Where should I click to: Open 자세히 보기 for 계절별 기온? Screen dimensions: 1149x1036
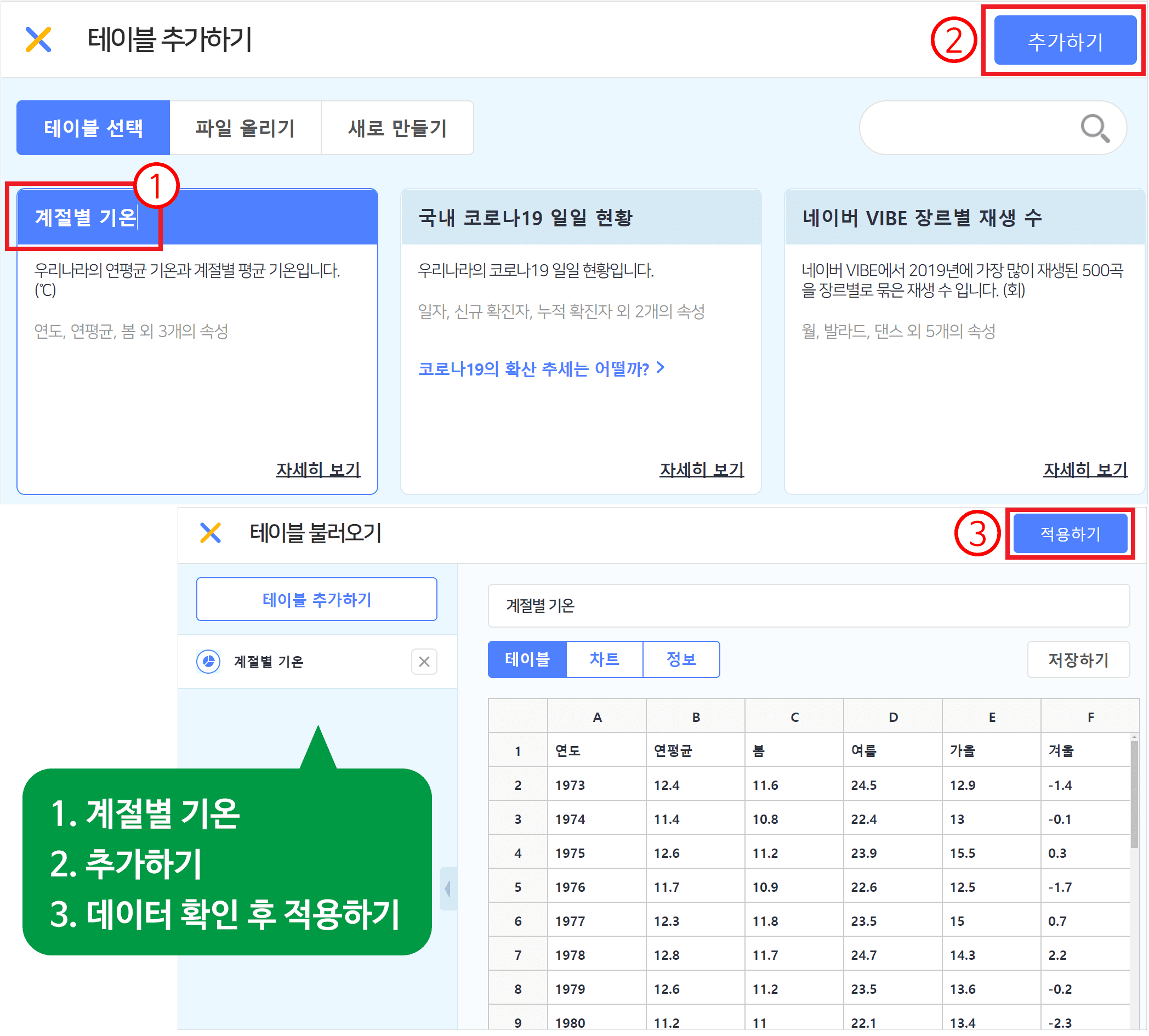pyautogui.click(x=318, y=470)
